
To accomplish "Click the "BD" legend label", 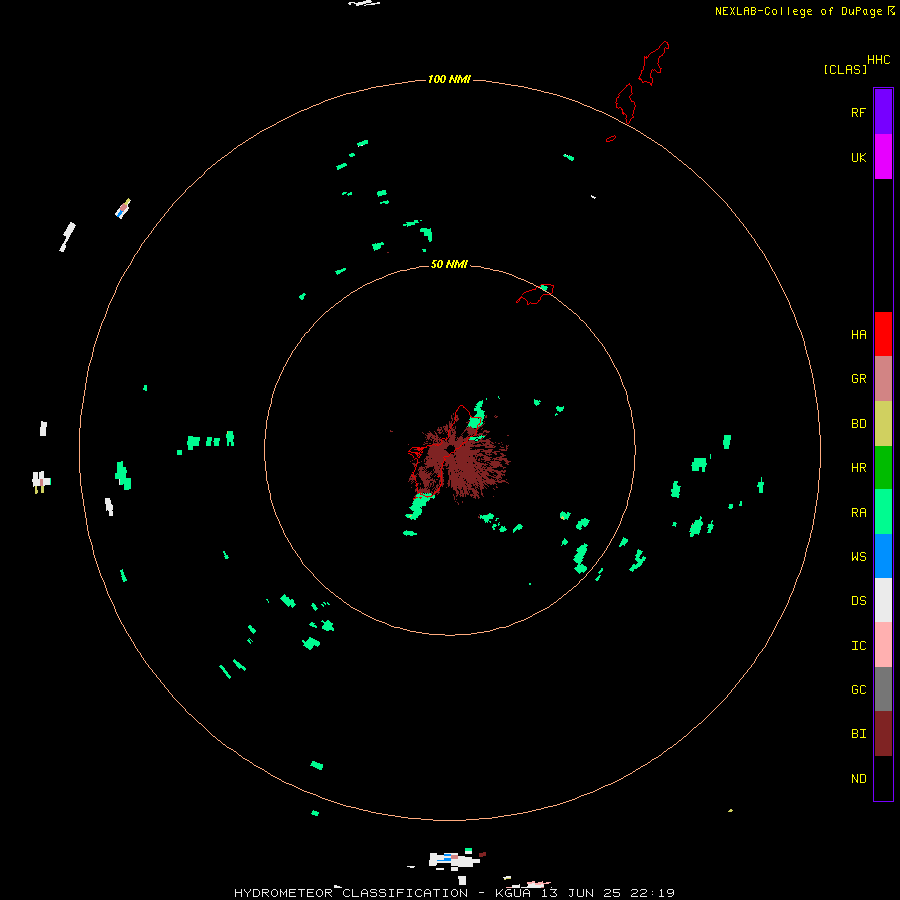I will tap(858, 424).
